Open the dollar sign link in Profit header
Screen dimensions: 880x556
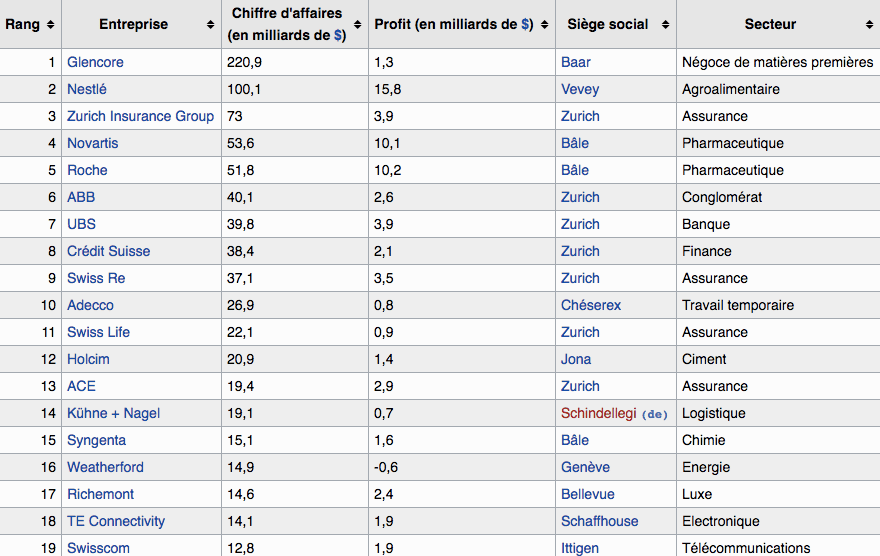pyautogui.click(x=526, y=24)
